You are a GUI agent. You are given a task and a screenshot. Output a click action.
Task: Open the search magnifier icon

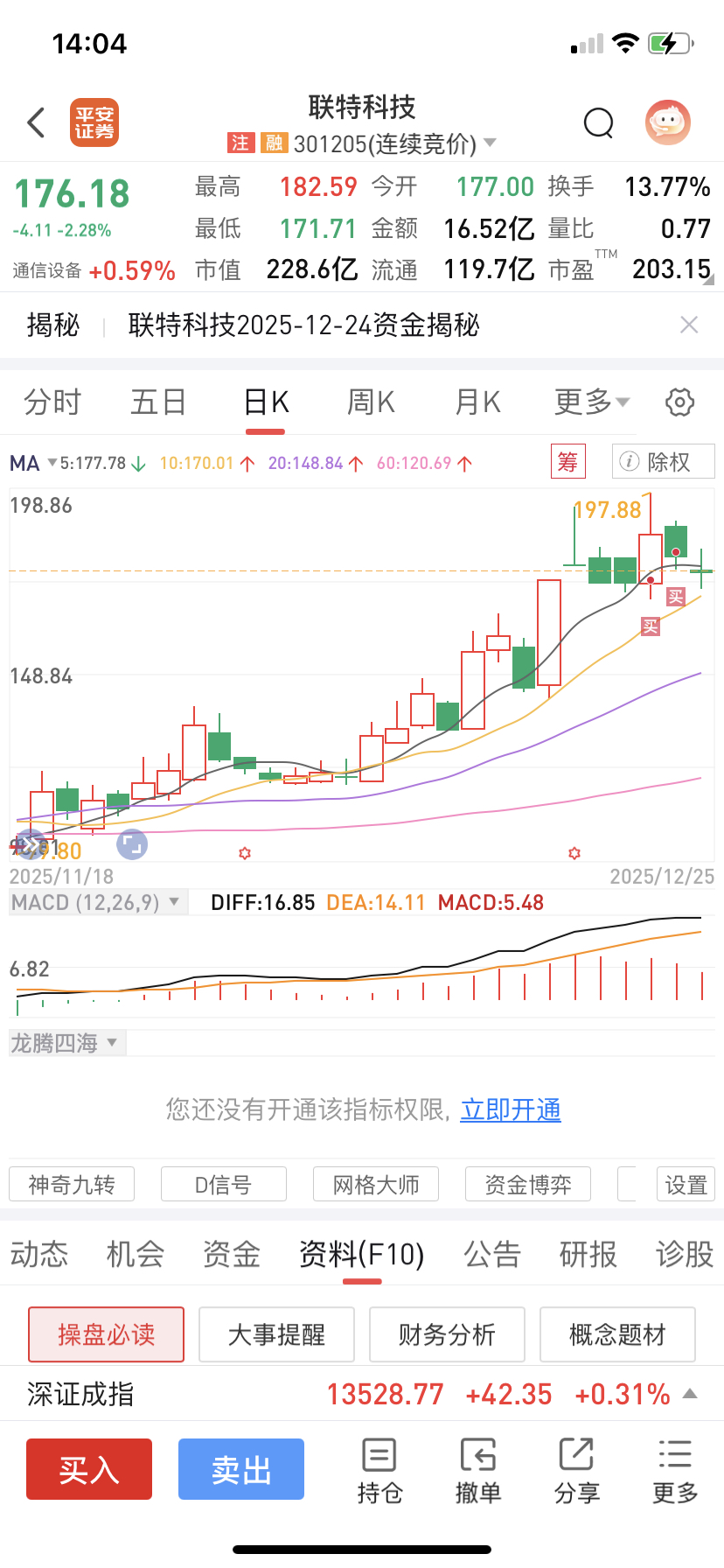click(x=599, y=123)
